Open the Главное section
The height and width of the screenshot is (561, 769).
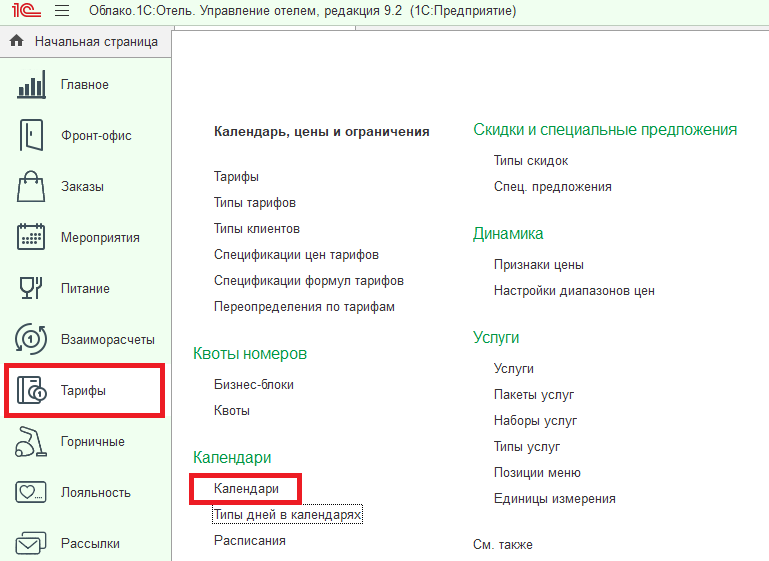tap(85, 84)
